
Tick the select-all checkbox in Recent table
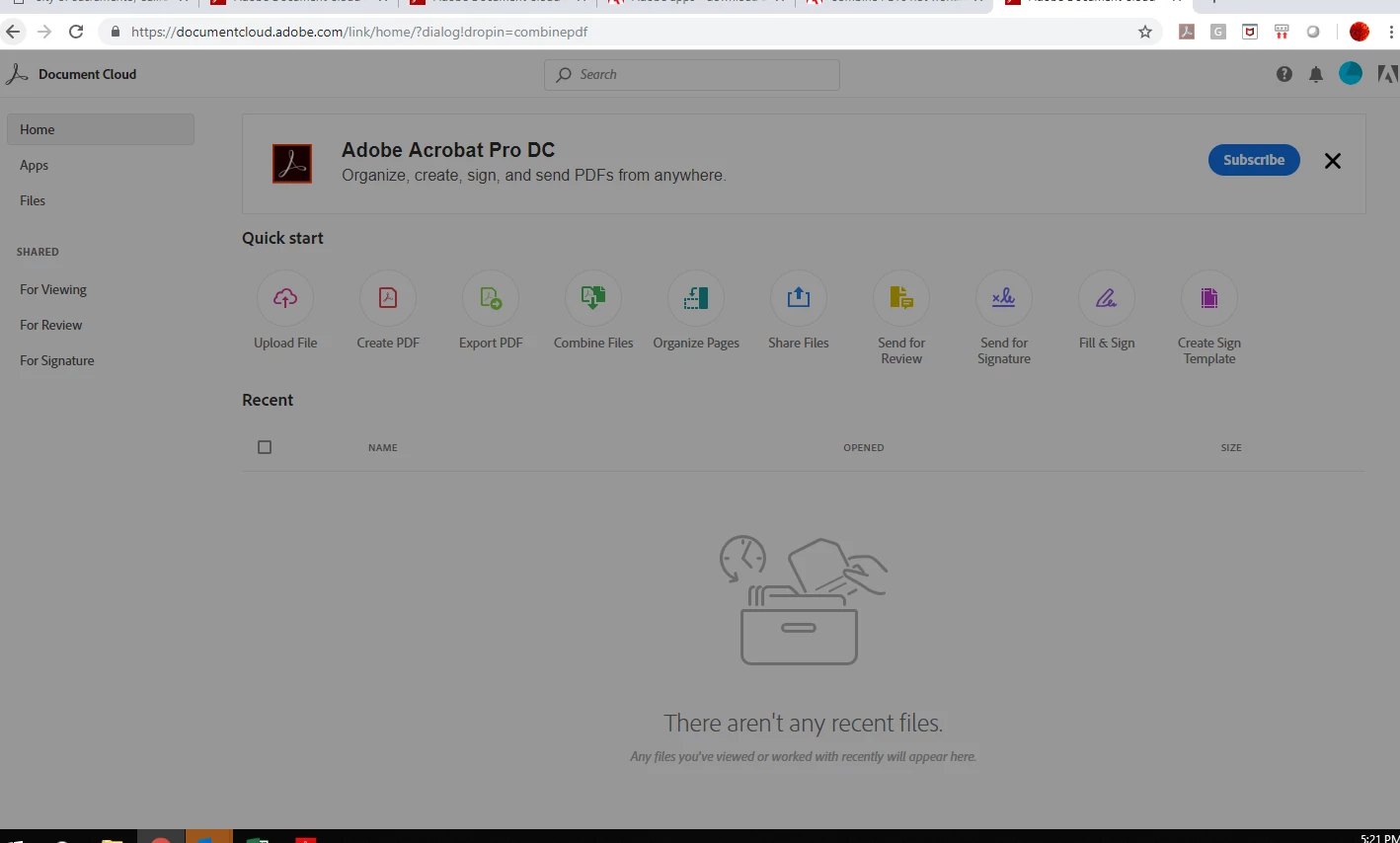coord(265,447)
